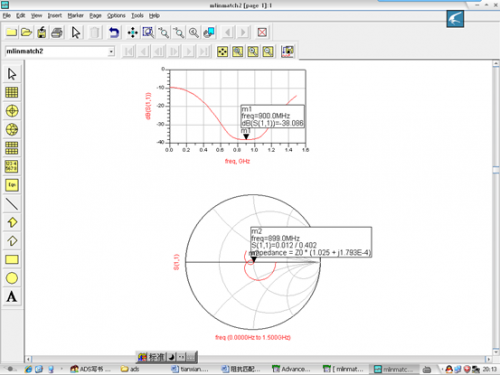Open the Tools menu
This screenshot has width=500, height=375.
137,15
